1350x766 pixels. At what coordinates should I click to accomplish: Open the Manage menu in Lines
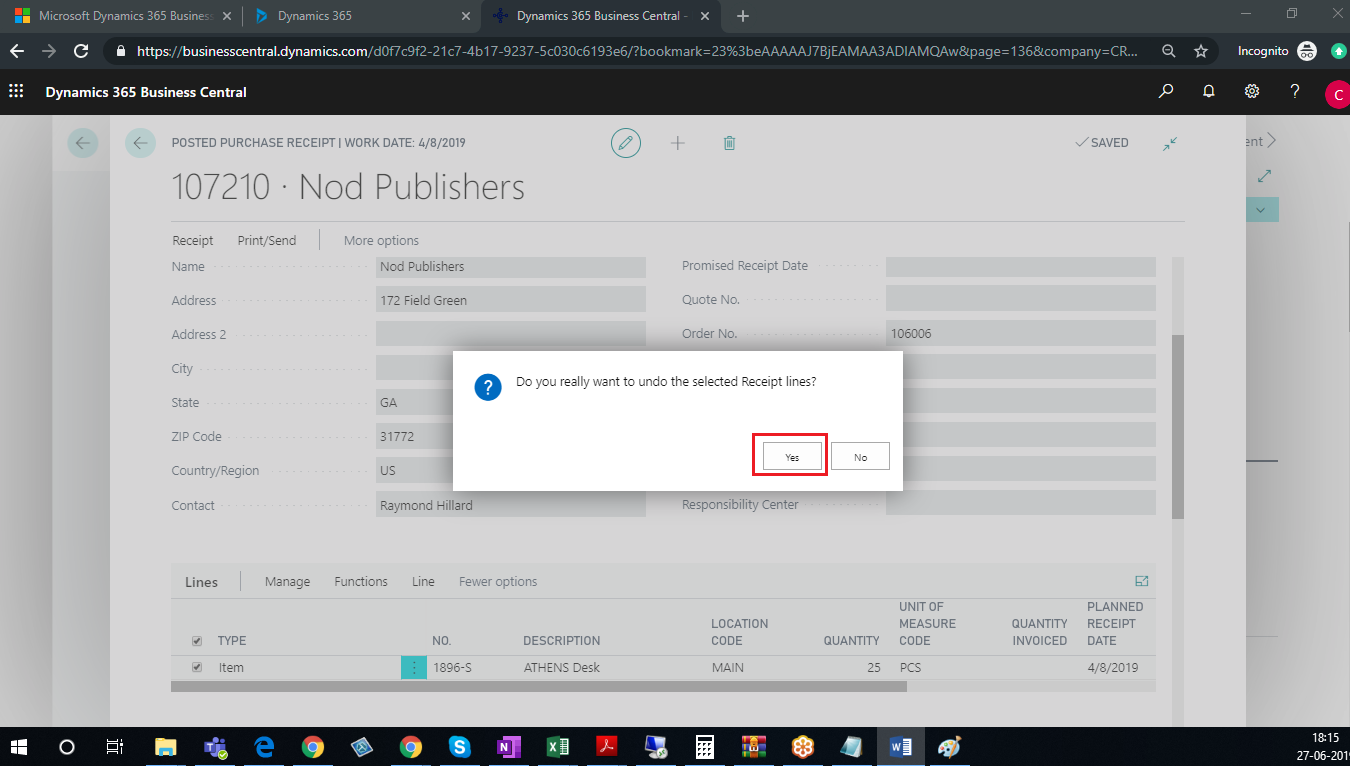click(287, 581)
